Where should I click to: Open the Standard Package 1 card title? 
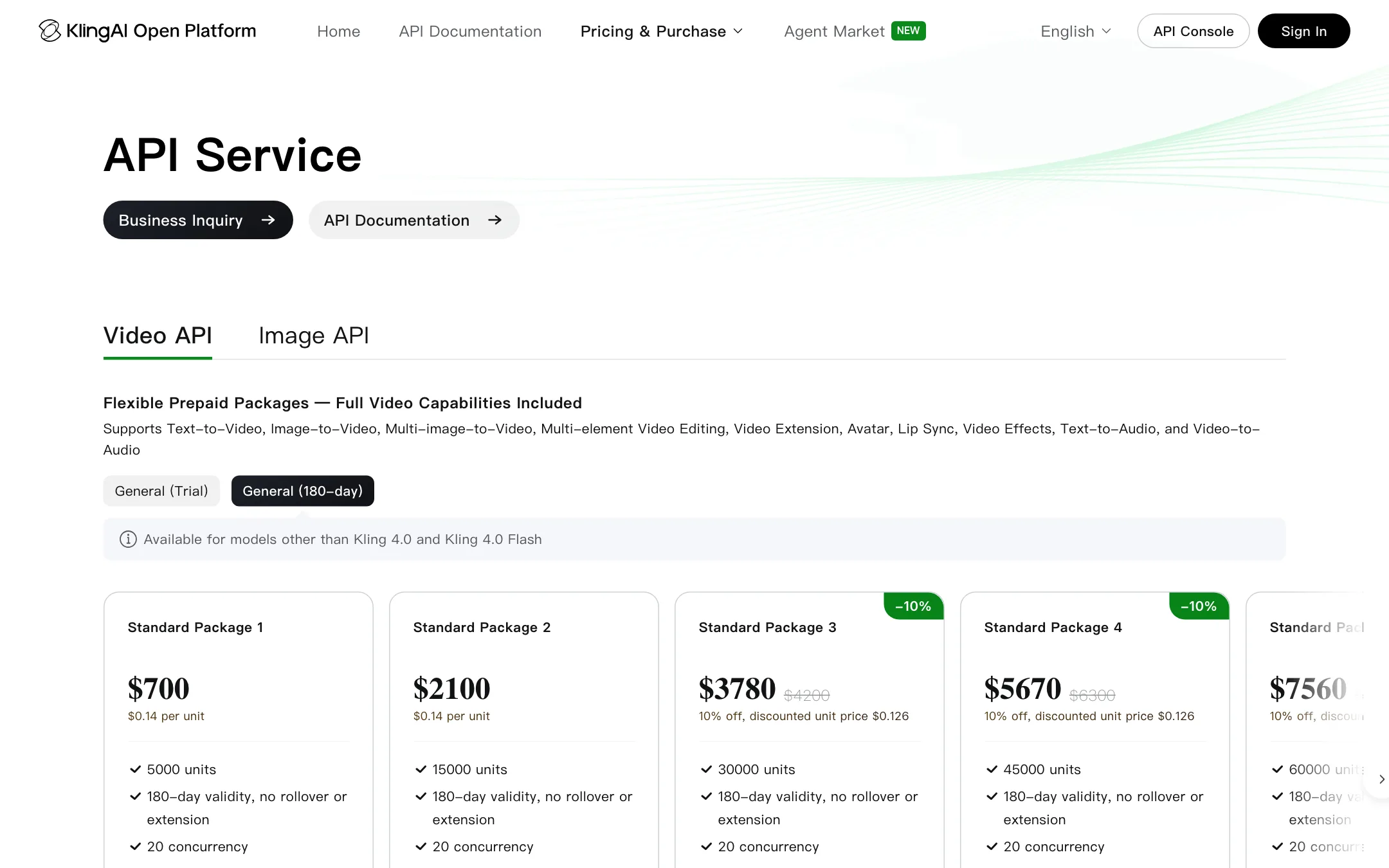pyautogui.click(x=195, y=628)
